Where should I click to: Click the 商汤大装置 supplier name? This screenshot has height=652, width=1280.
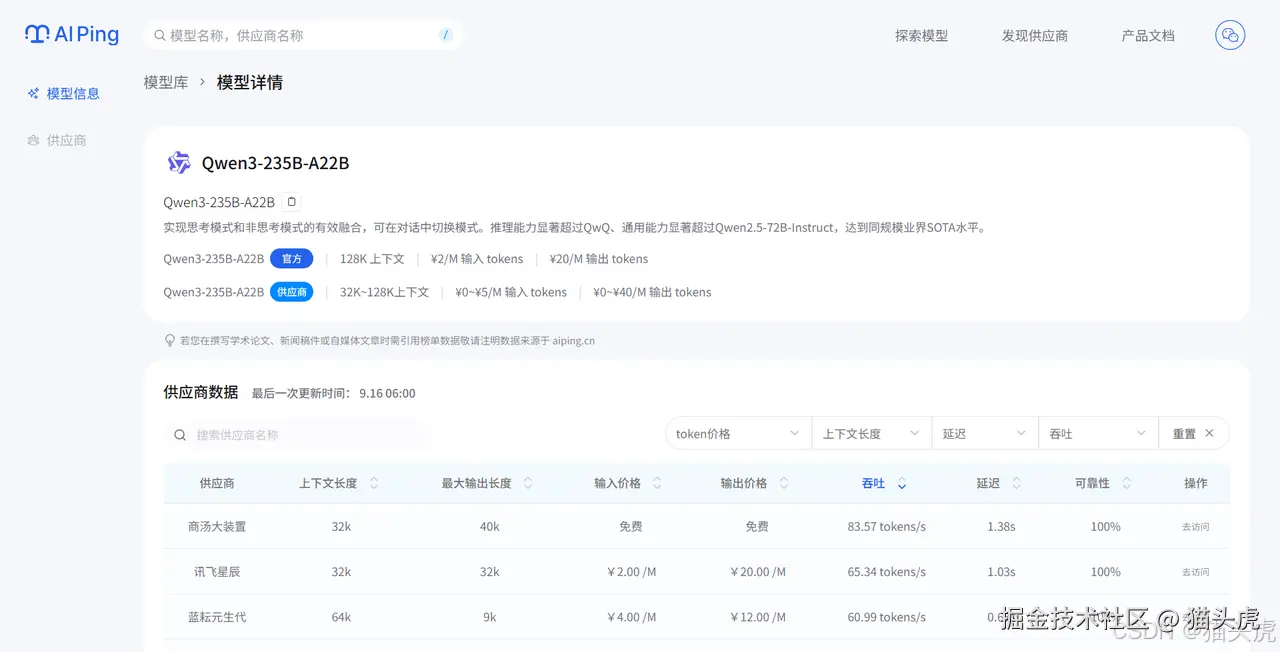(x=217, y=526)
